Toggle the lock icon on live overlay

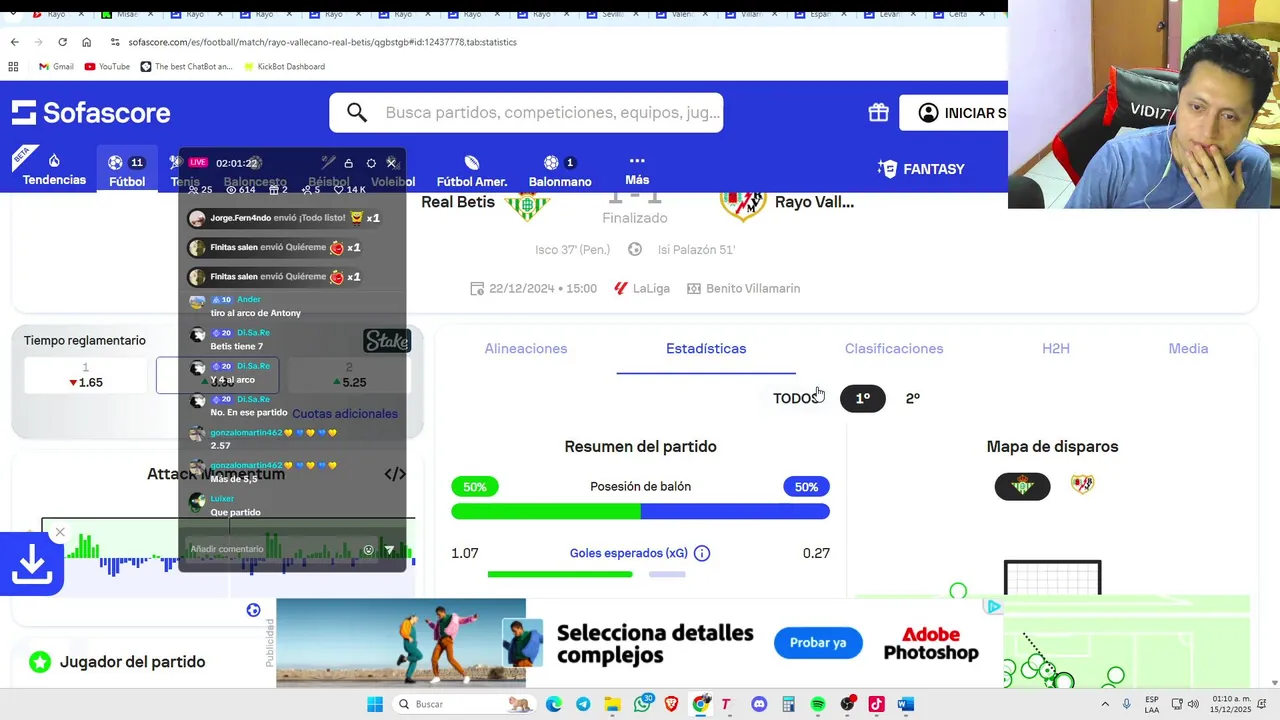coord(348,163)
